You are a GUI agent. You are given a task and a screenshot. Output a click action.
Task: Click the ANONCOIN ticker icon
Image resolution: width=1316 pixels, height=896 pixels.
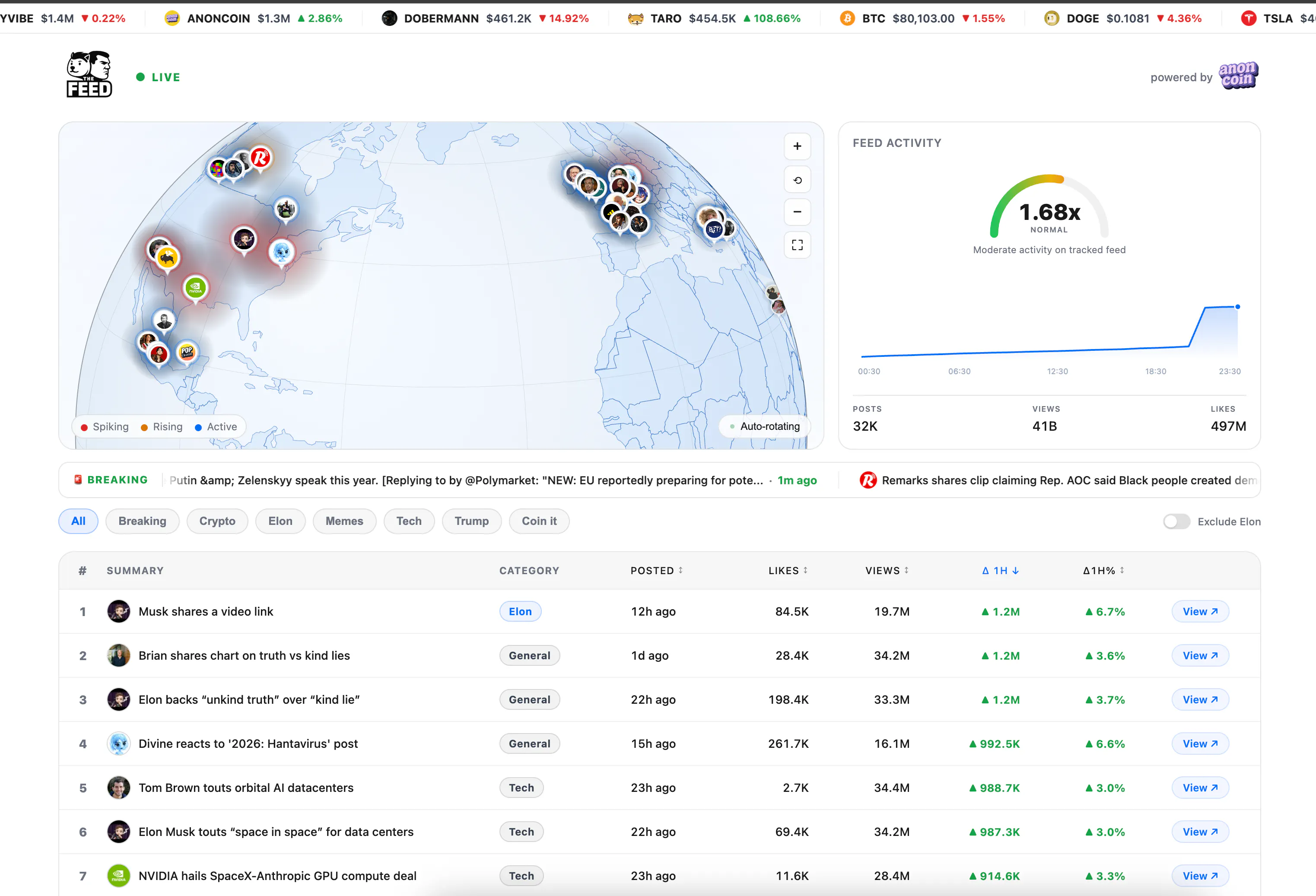click(x=172, y=18)
